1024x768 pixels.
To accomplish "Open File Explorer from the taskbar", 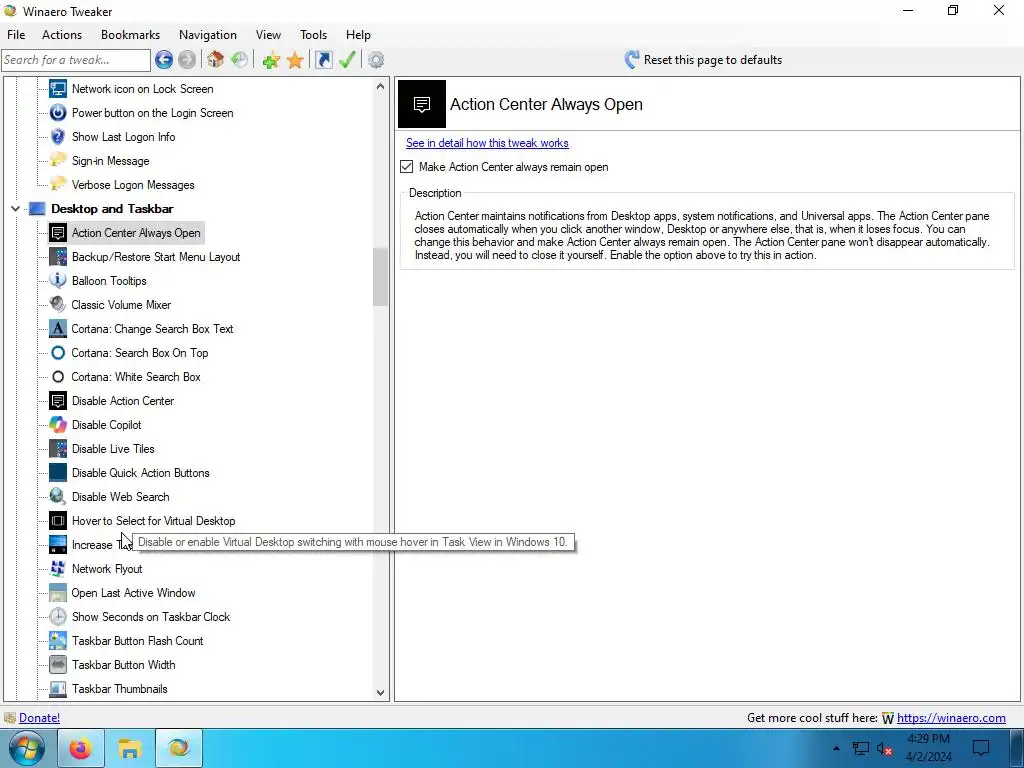I will [x=129, y=748].
